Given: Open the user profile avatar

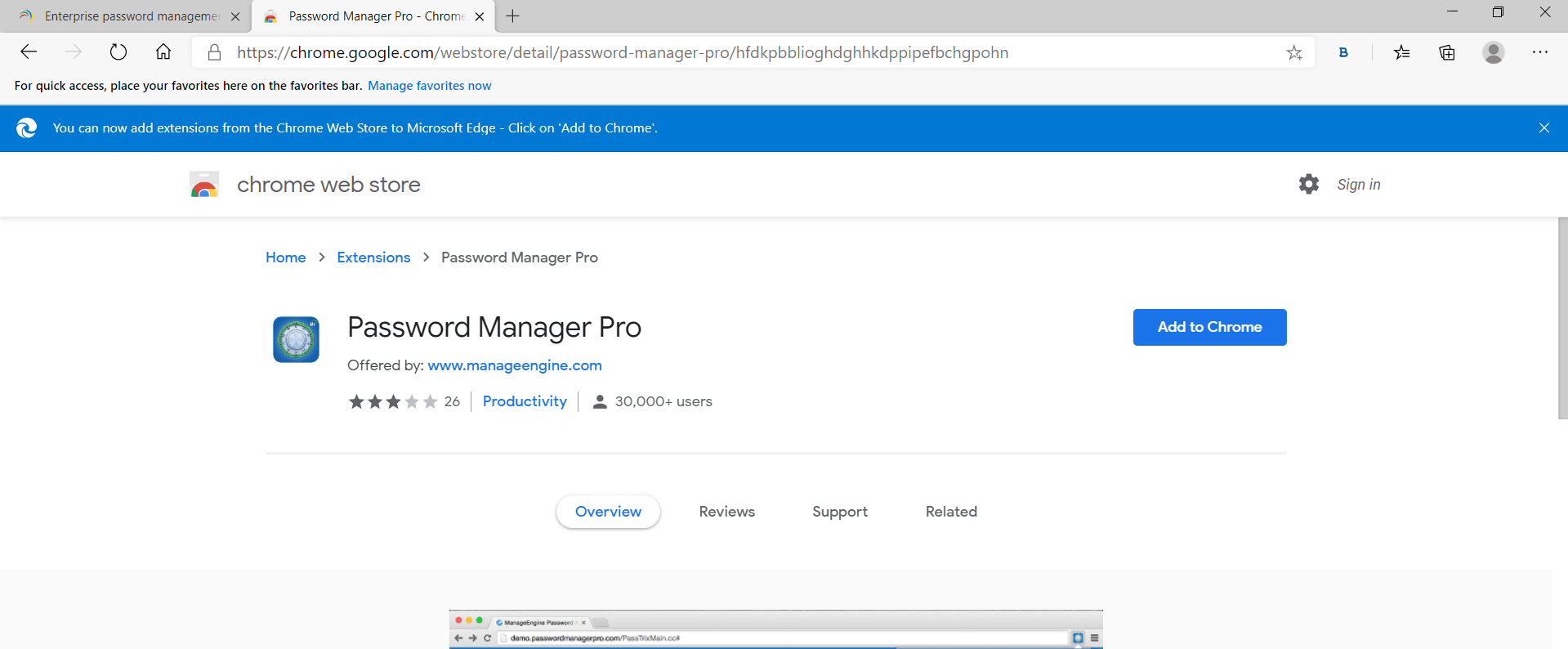Looking at the screenshot, I should (x=1494, y=53).
